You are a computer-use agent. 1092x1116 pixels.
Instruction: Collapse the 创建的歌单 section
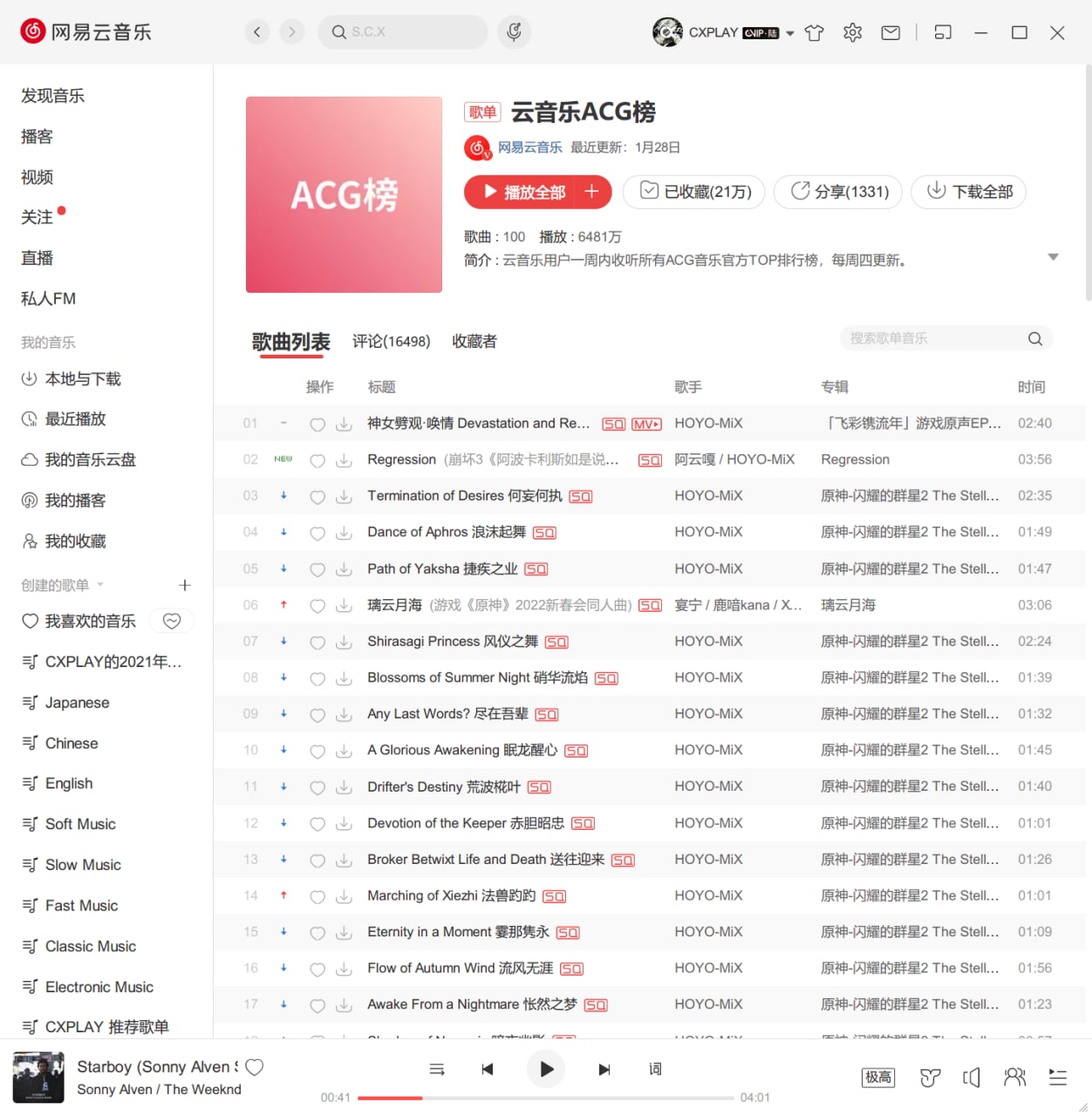pyautogui.click(x=100, y=585)
